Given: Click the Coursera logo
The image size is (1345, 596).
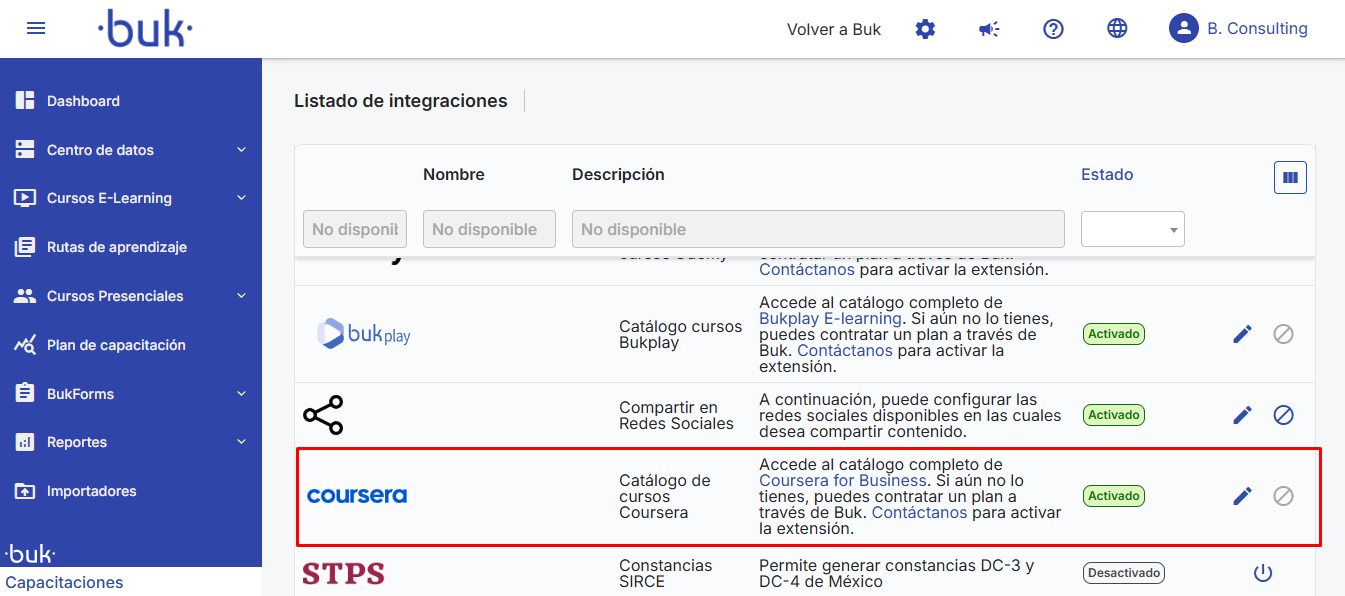Looking at the screenshot, I should click(357, 496).
